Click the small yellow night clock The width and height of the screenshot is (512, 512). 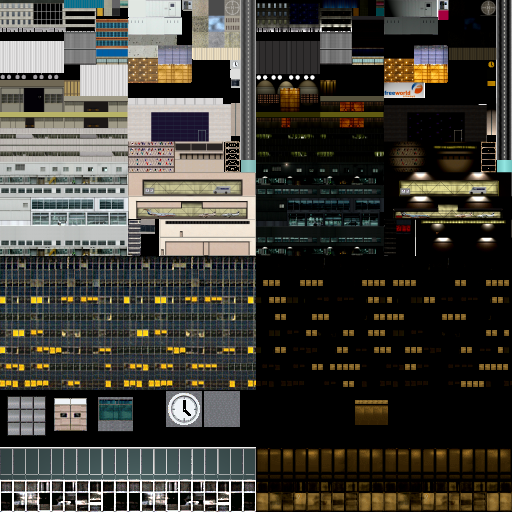click(x=491, y=64)
